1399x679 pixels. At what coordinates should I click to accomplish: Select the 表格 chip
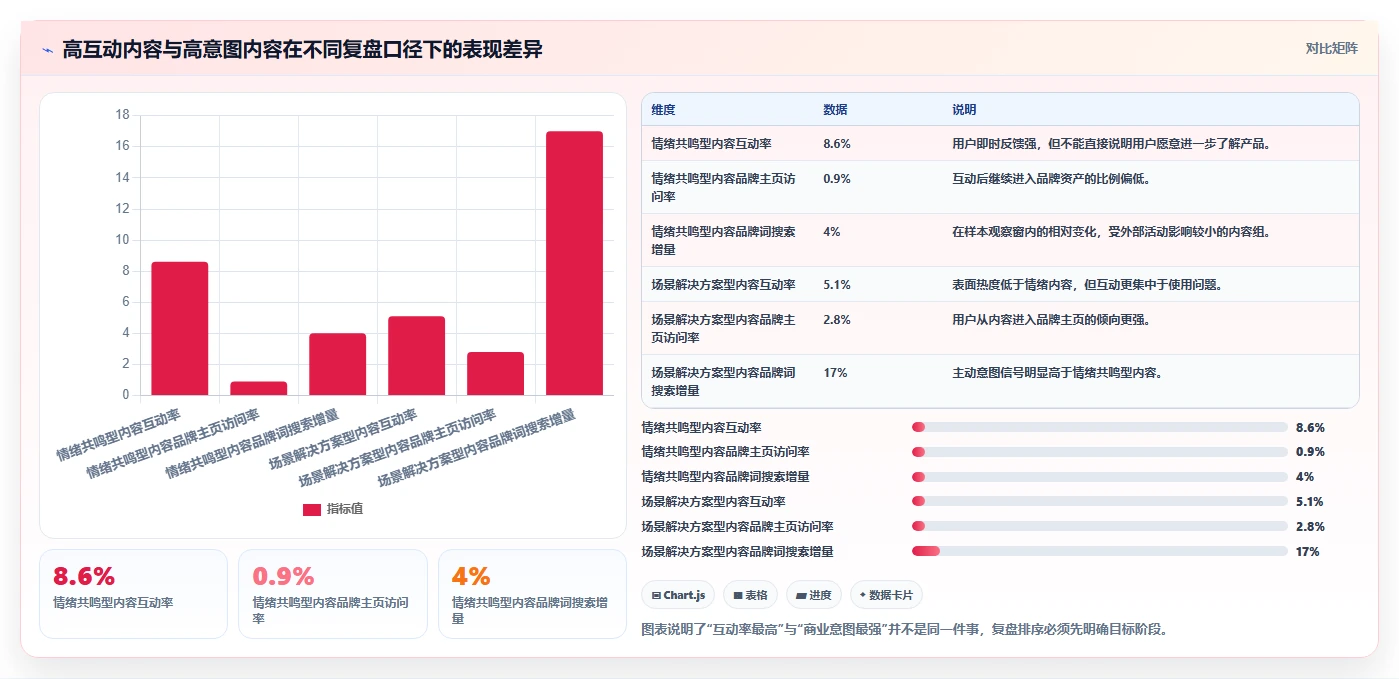pyautogui.click(x=750, y=595)
